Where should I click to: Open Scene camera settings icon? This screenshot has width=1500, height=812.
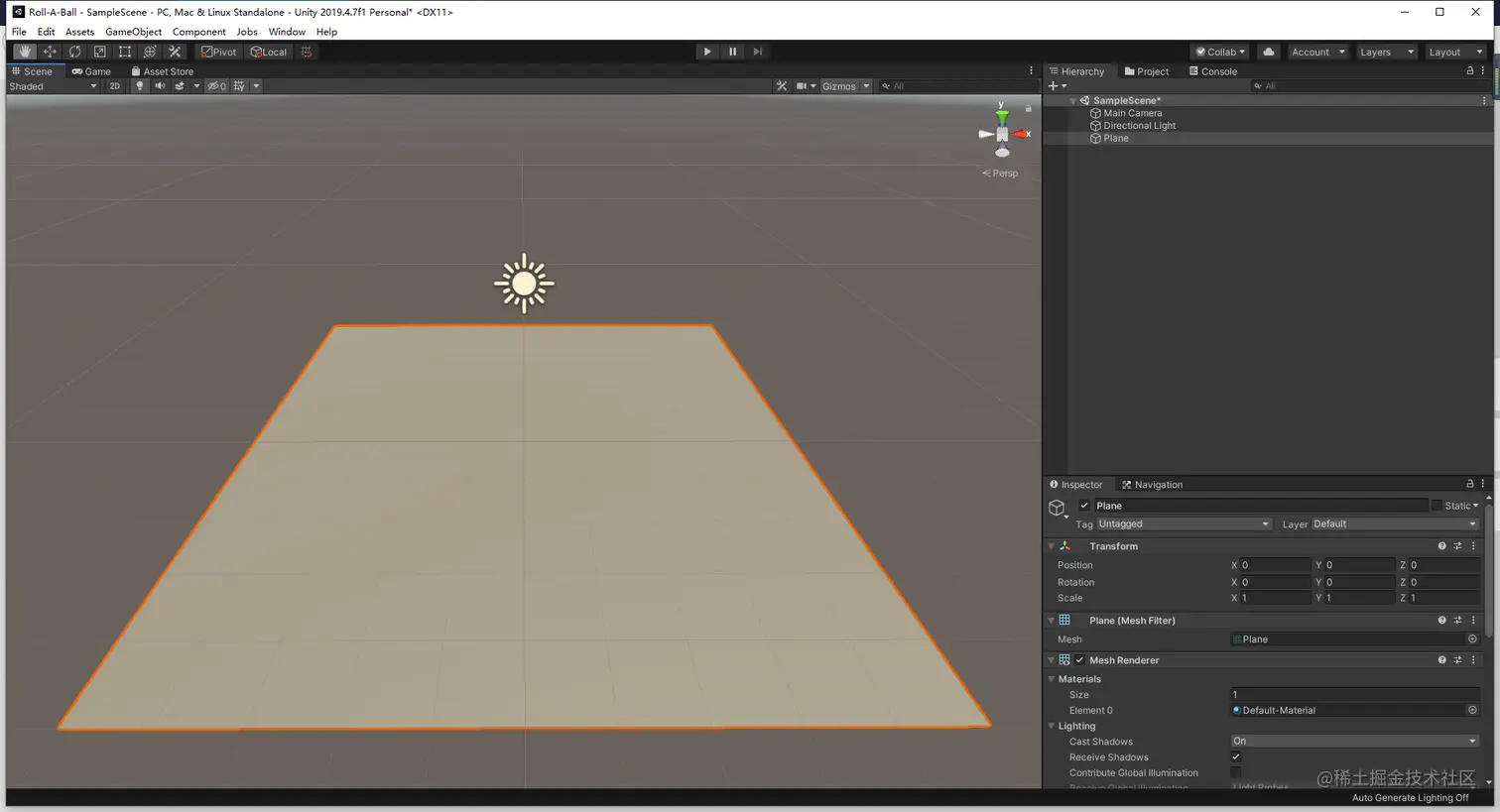[x=802, y=86]
